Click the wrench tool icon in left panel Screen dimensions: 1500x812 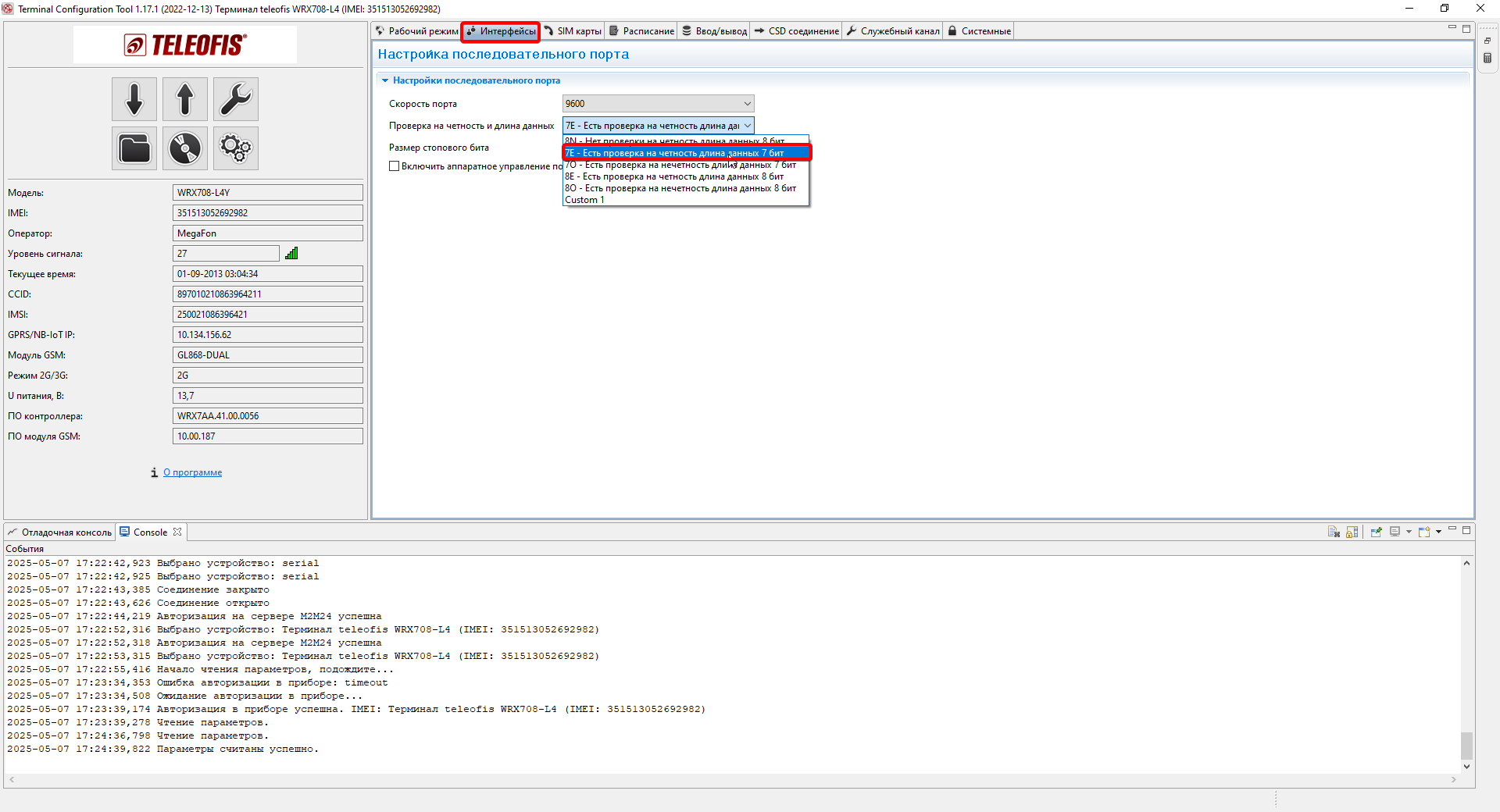click(x=236, y=99)
